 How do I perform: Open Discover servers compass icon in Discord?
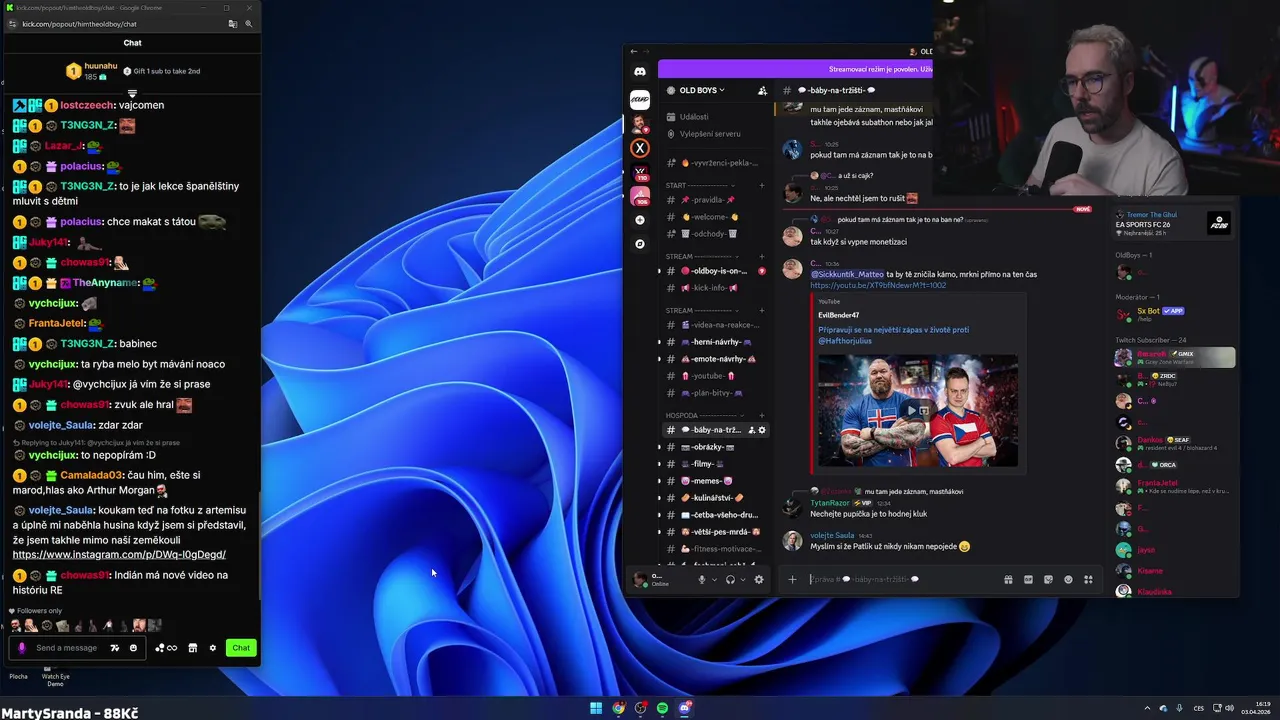pos(640,244)
